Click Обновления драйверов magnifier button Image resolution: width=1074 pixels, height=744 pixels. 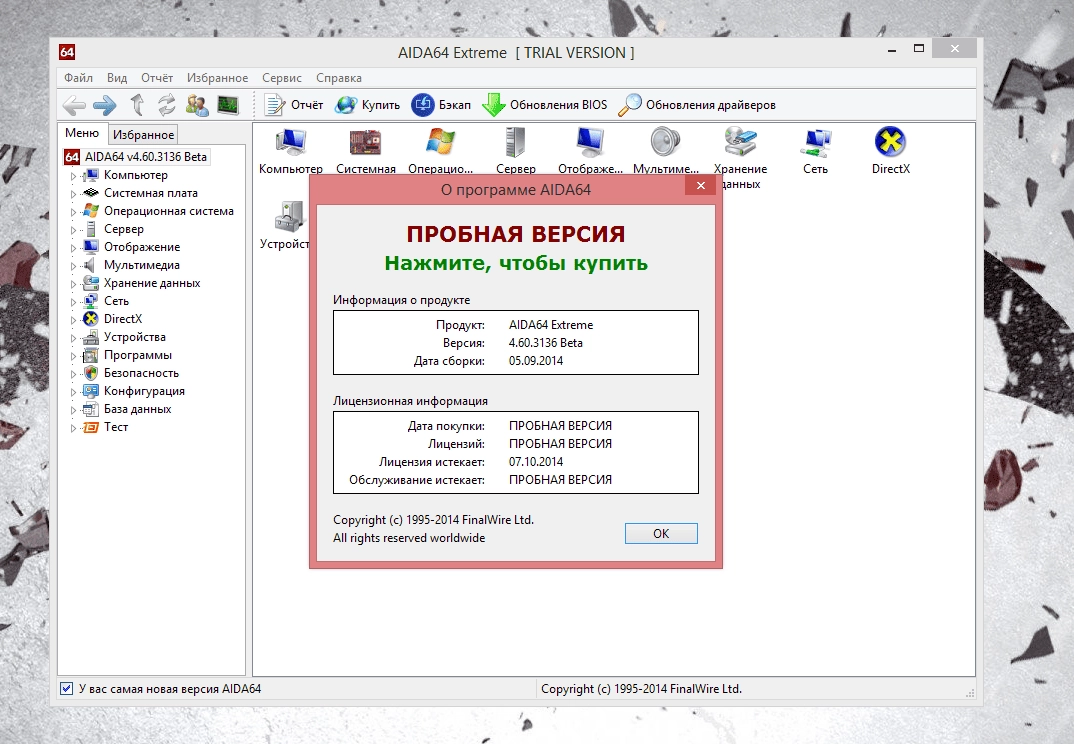697,105
